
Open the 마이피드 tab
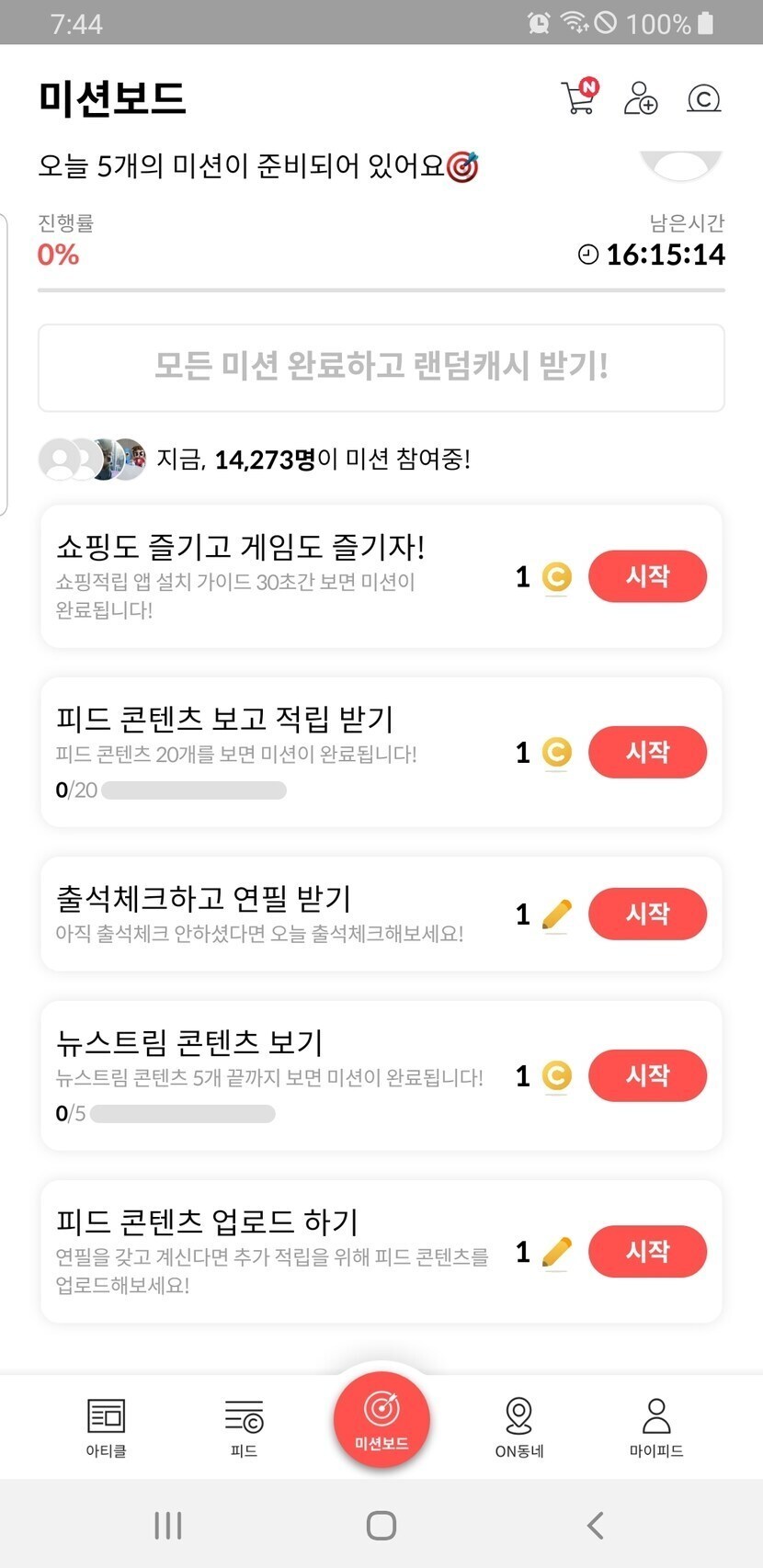pos(656,1426)
